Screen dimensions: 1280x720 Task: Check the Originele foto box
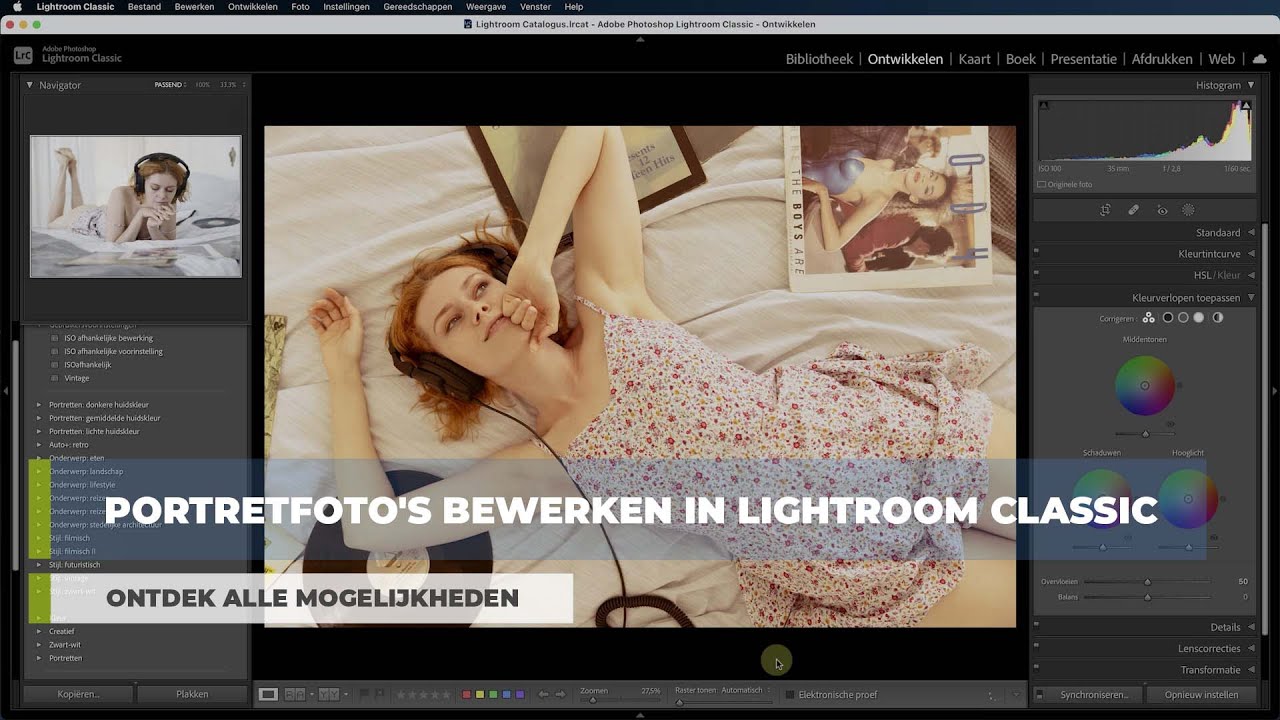(x=1042, y=185)
